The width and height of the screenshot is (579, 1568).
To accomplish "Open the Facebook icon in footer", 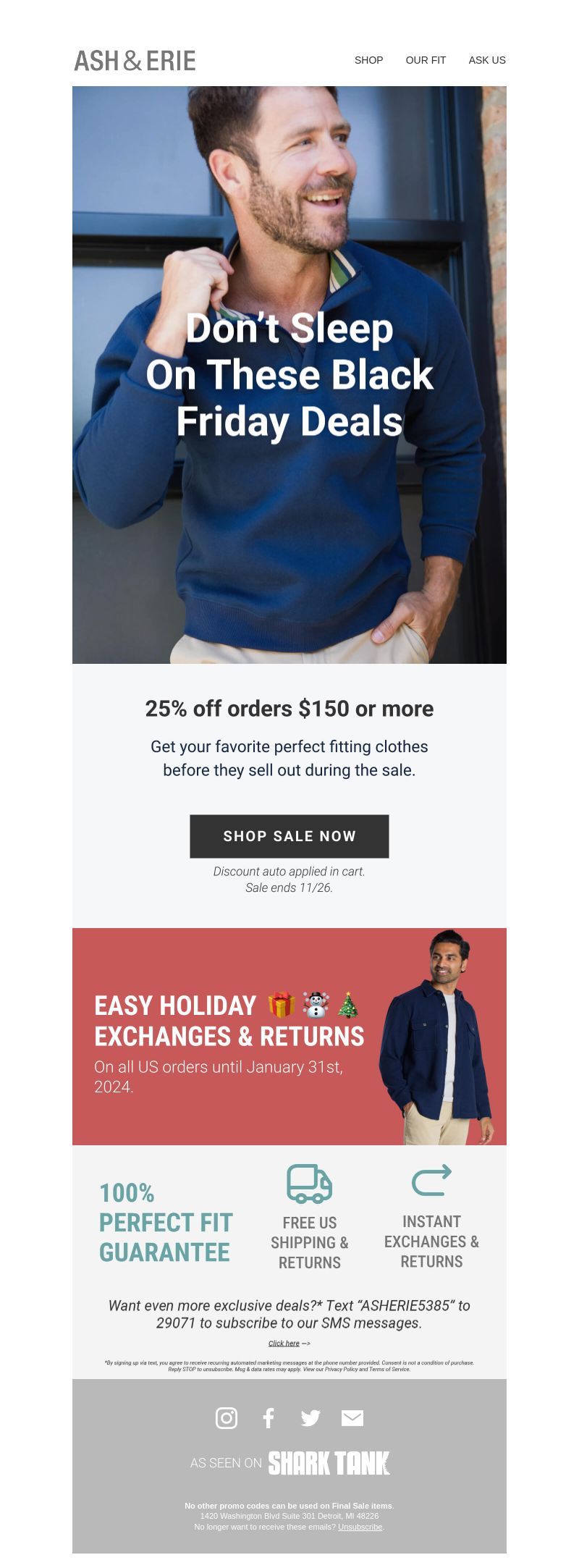I will pos(269,1418).
